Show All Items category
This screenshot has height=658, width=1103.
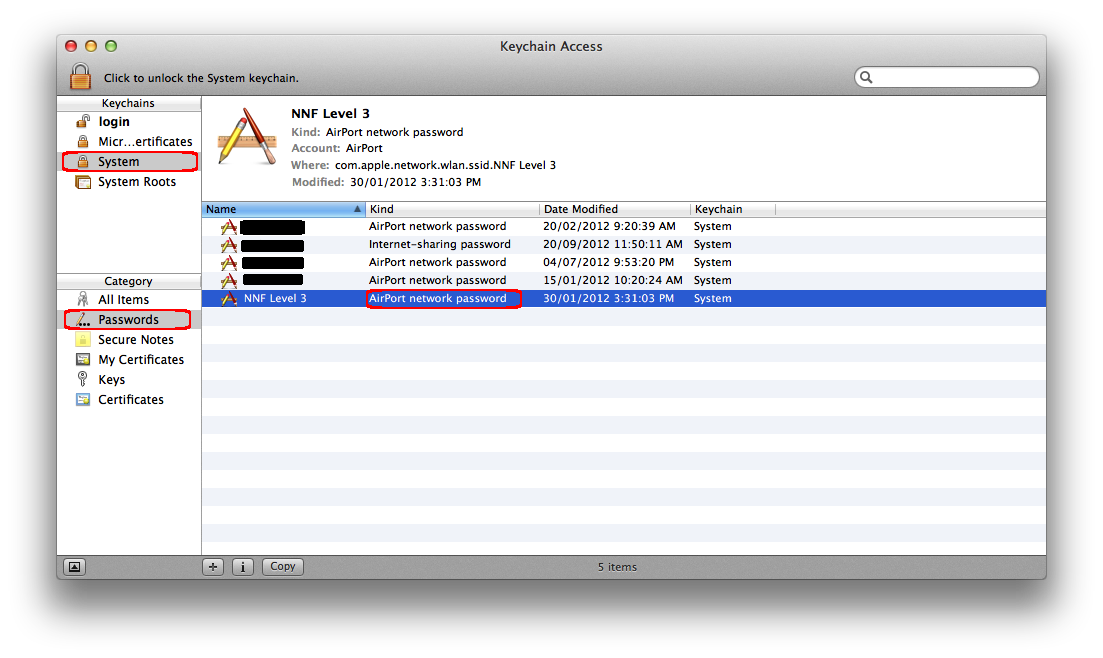tap(129, 299)
